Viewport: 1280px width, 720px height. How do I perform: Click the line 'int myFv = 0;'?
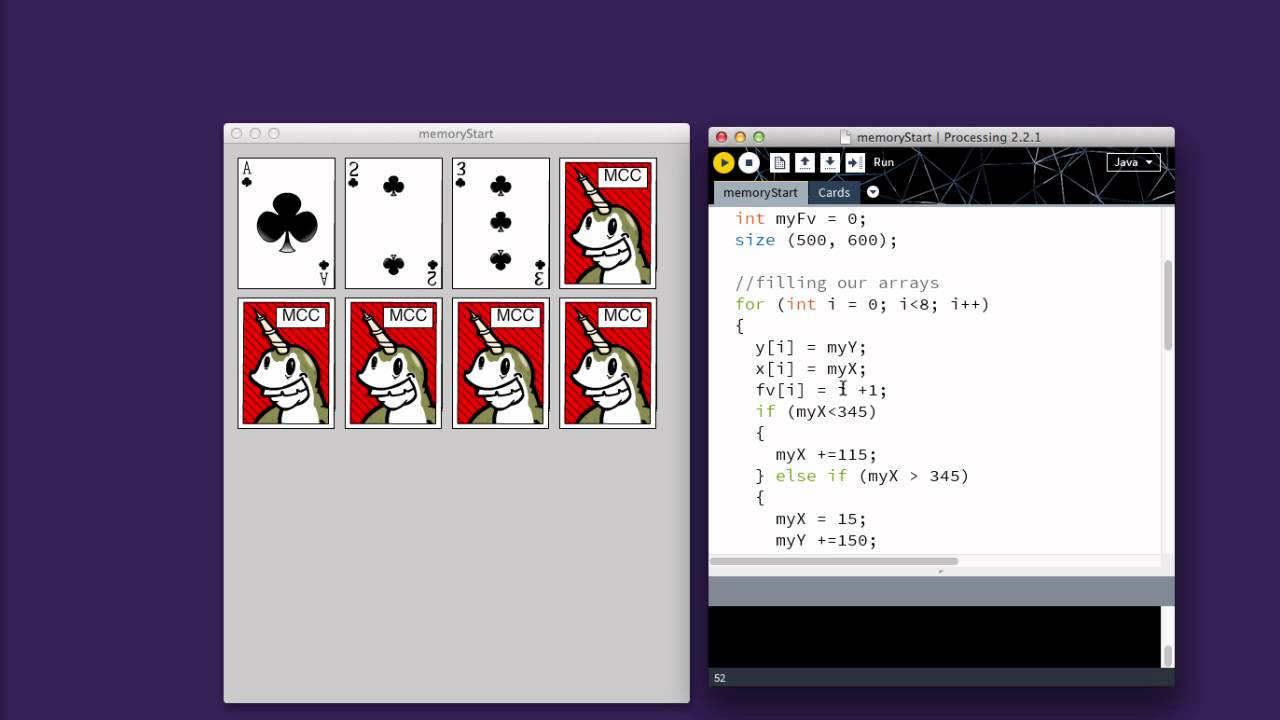click(801, 218)
